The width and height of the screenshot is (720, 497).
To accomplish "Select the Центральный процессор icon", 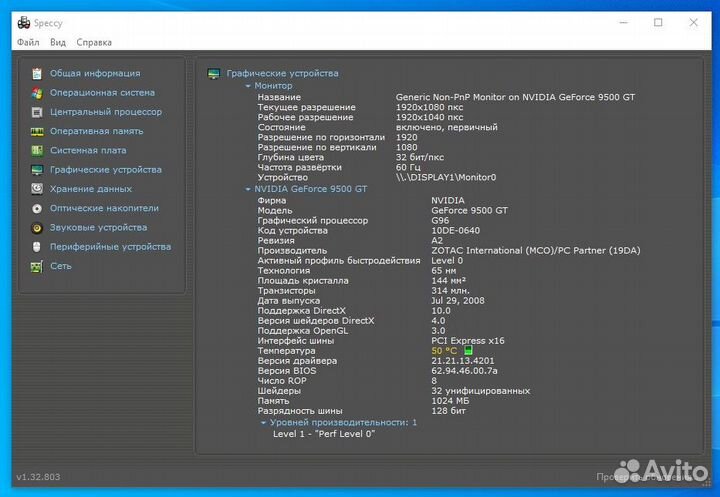I will point(37,112).
